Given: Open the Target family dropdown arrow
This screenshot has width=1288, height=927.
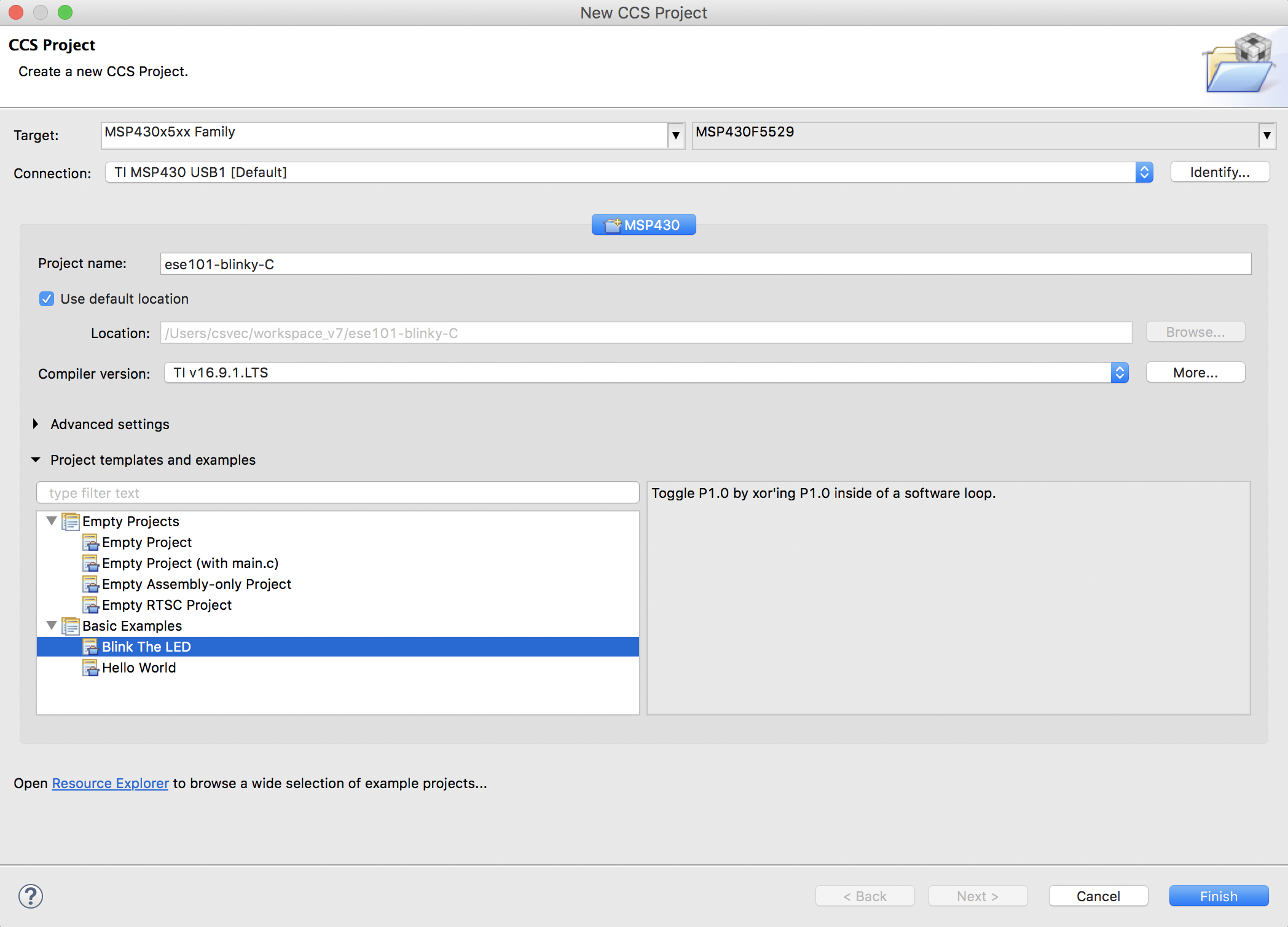Looking at the screenshot, I should pyautogui.click(x=676, y=135).
